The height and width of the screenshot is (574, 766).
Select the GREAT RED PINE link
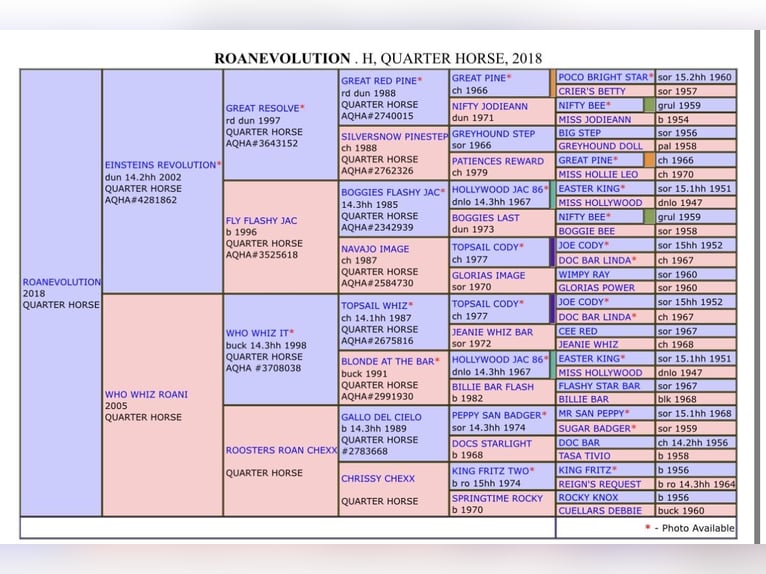point(379,81)
